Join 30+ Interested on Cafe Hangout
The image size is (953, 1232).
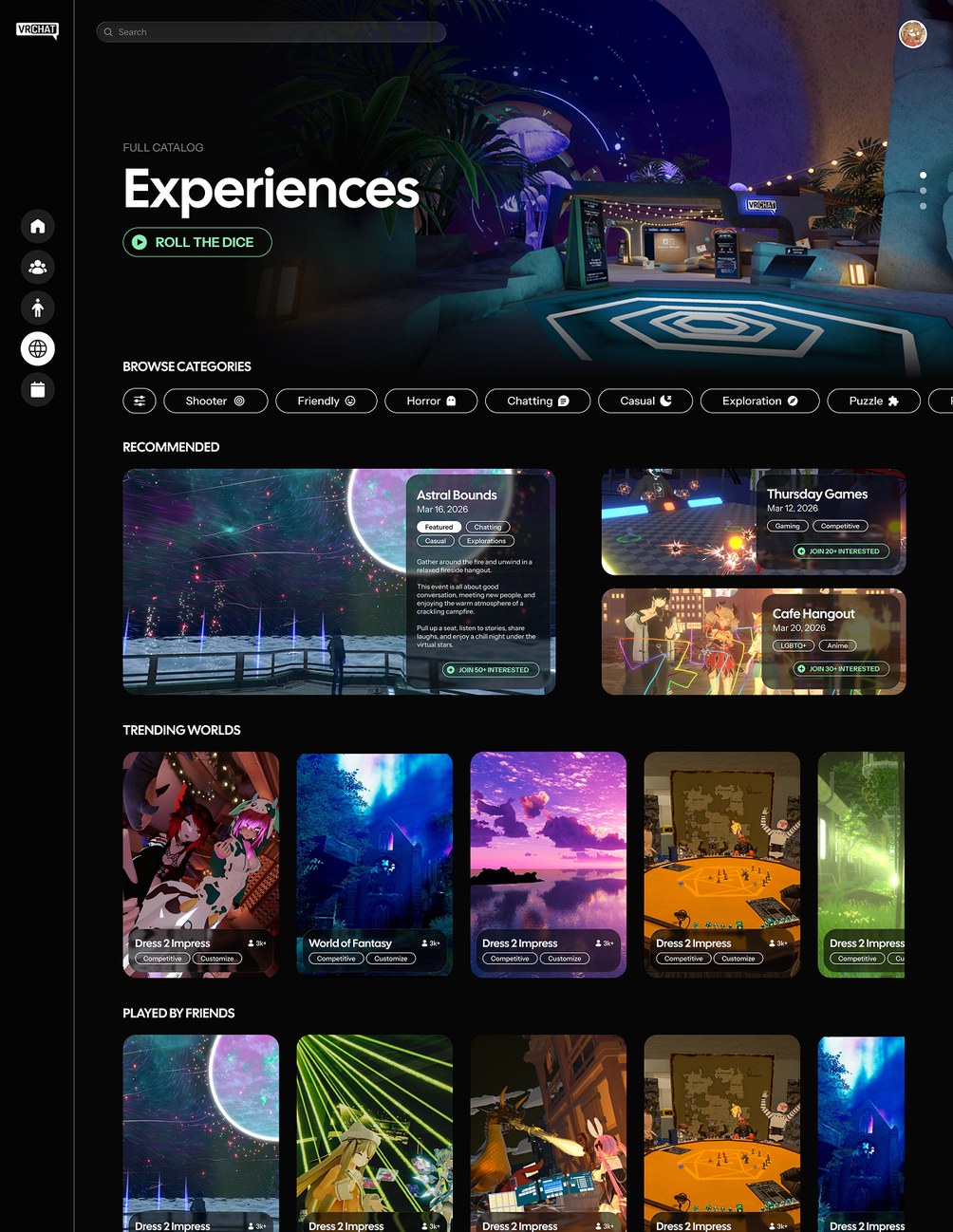(x=841, y=668)
